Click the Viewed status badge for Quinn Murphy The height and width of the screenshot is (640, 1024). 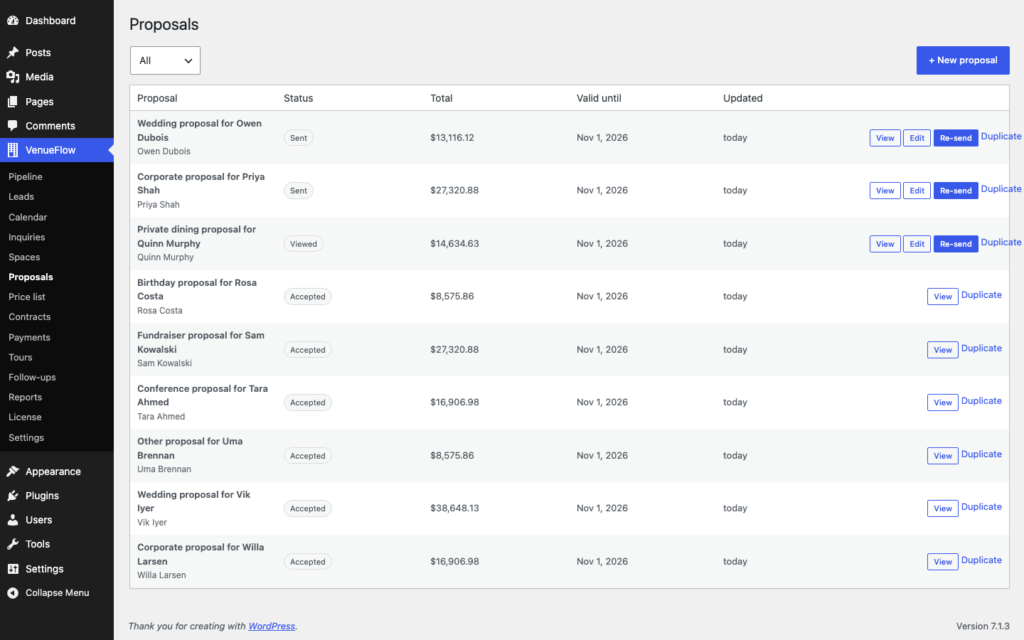click(304, 244)
